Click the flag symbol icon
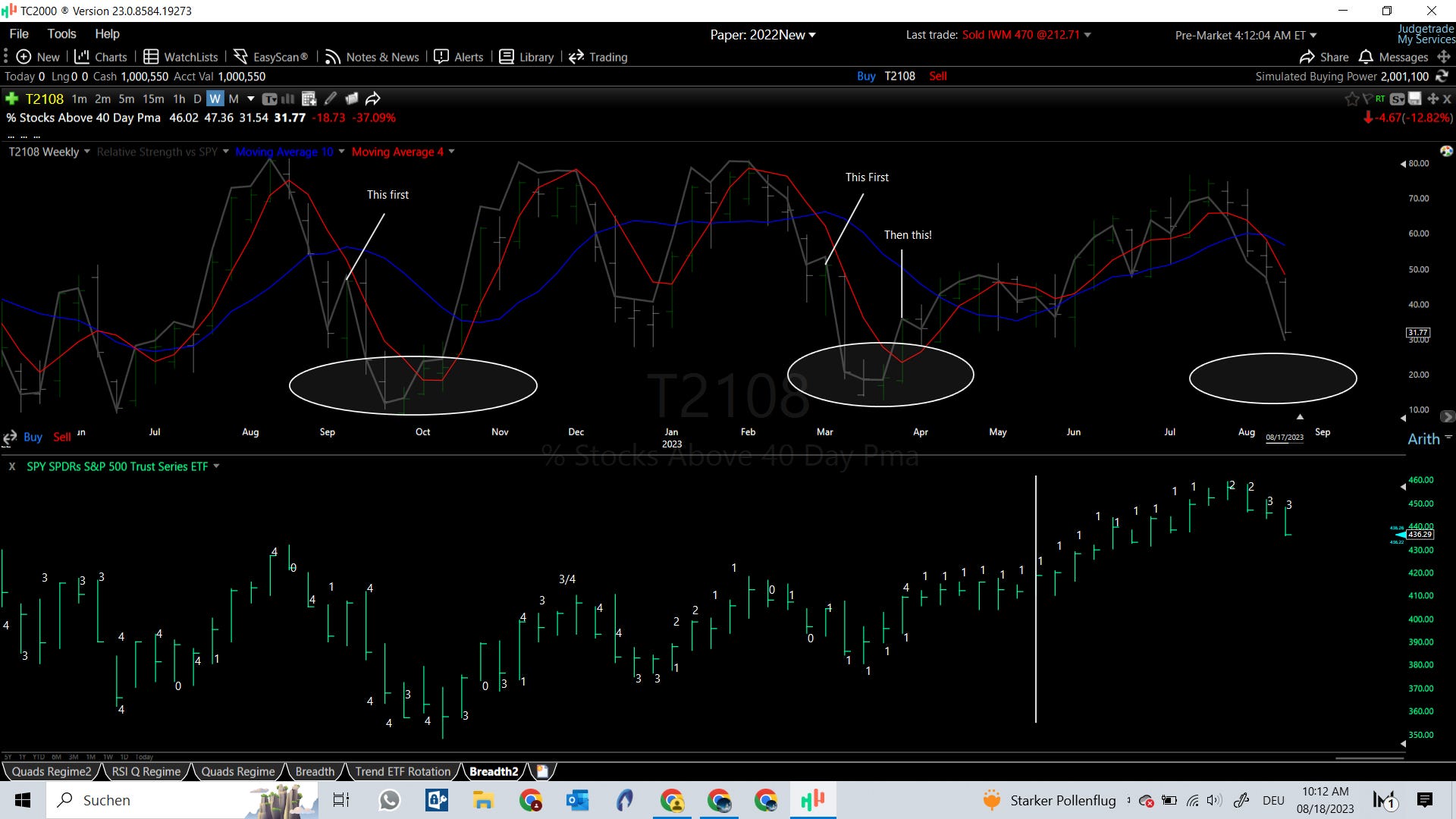The width and height of the screenshot is (1456, 819). click(x=1367, y=99)
